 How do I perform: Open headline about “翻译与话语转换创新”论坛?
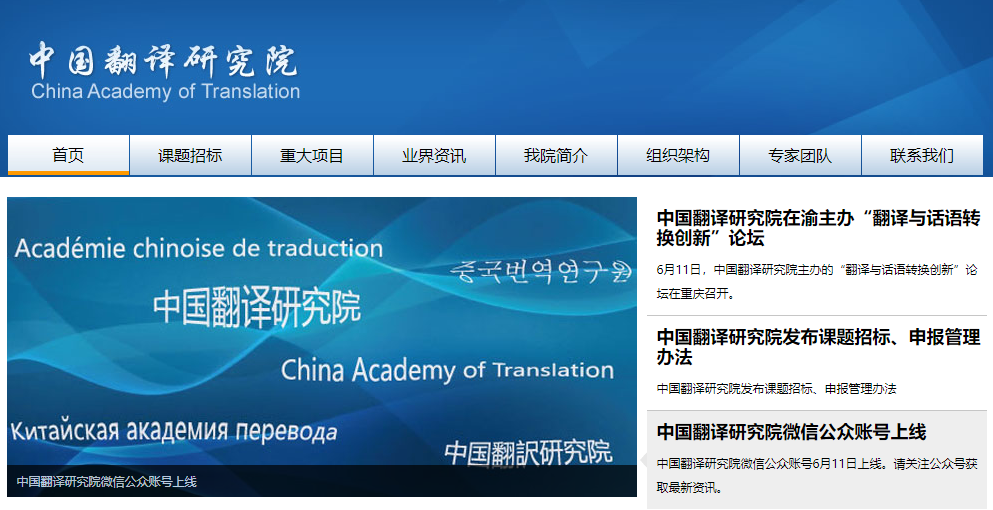pyautogui.click(x=818, y=228)
